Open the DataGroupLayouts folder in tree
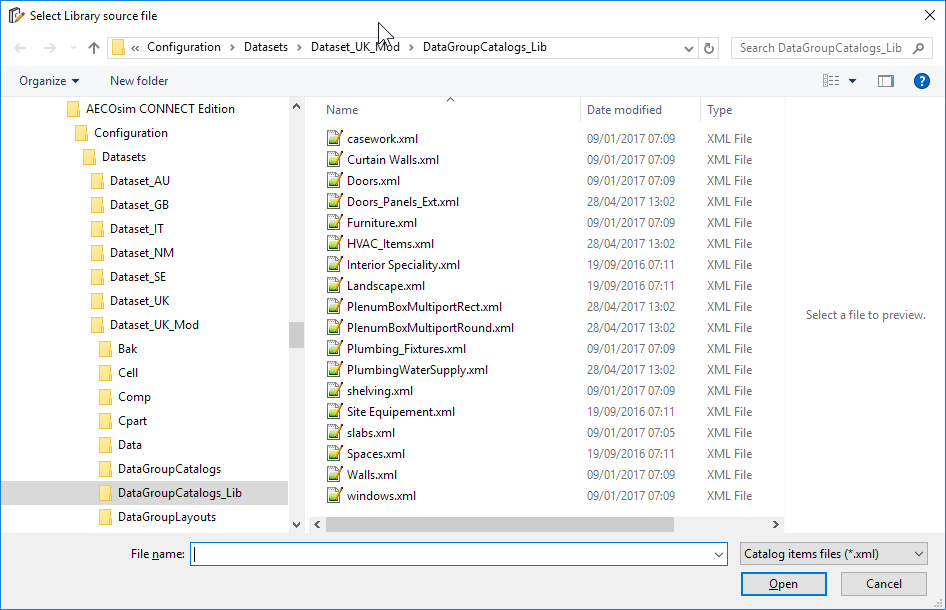Viewport: 946px width, 610px height. coord(157,517)
